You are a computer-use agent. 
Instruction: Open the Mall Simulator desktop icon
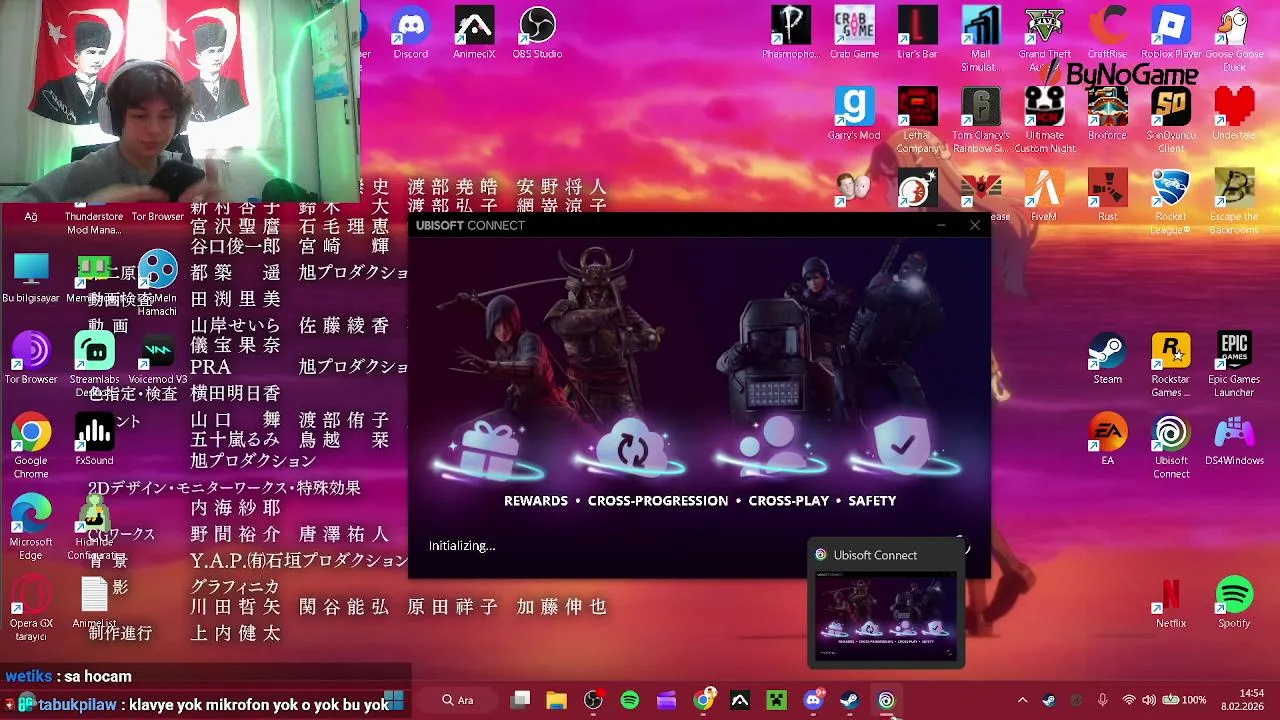981,39
